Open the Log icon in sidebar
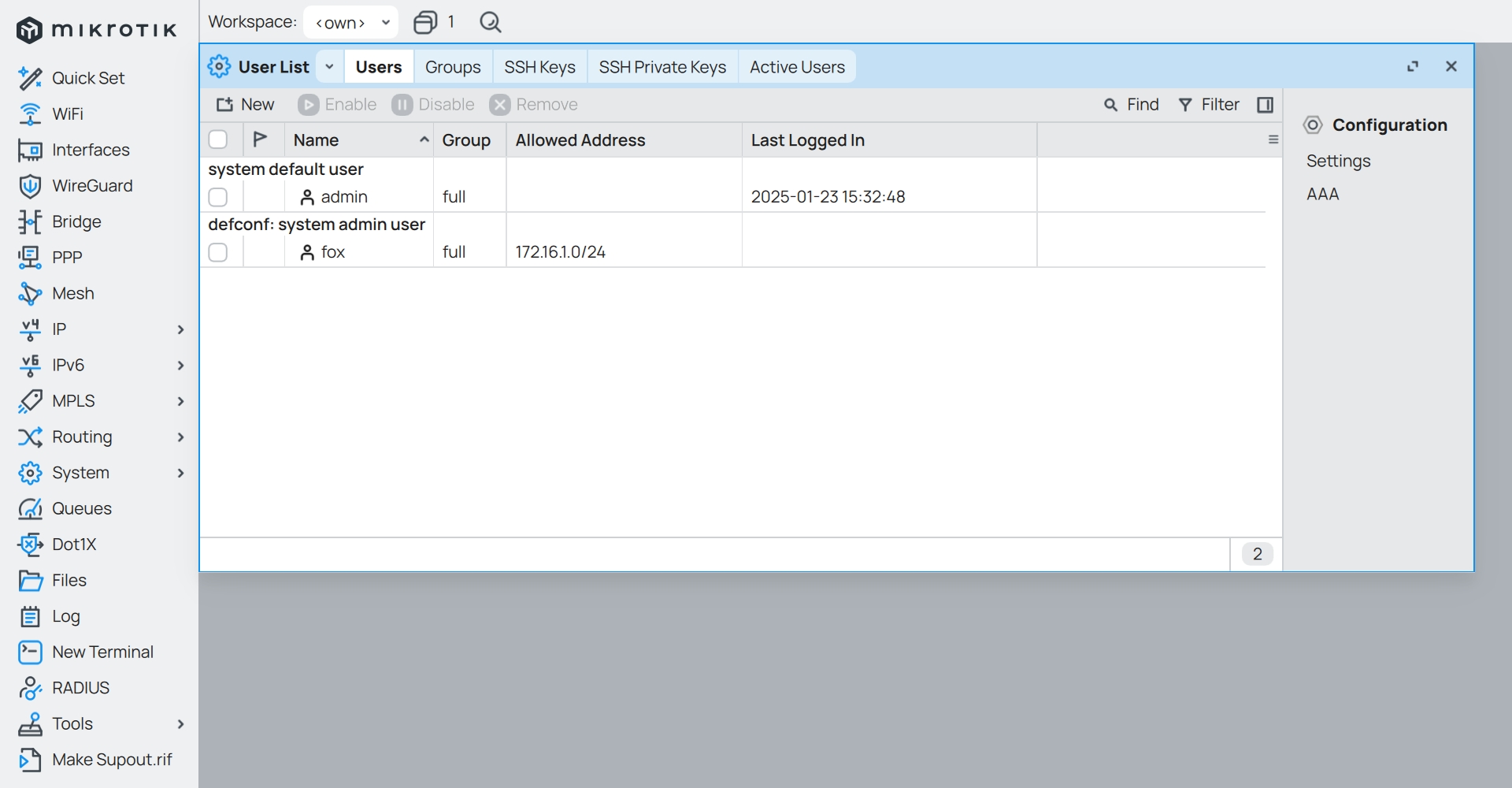 point(30,616)
